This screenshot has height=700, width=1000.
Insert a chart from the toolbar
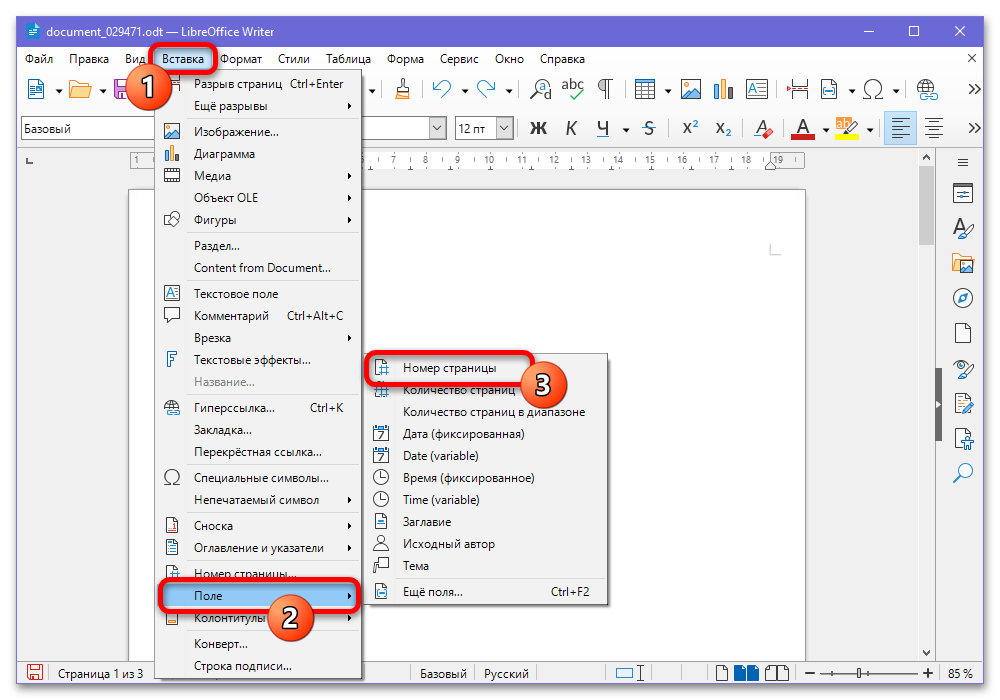(723, 89)
